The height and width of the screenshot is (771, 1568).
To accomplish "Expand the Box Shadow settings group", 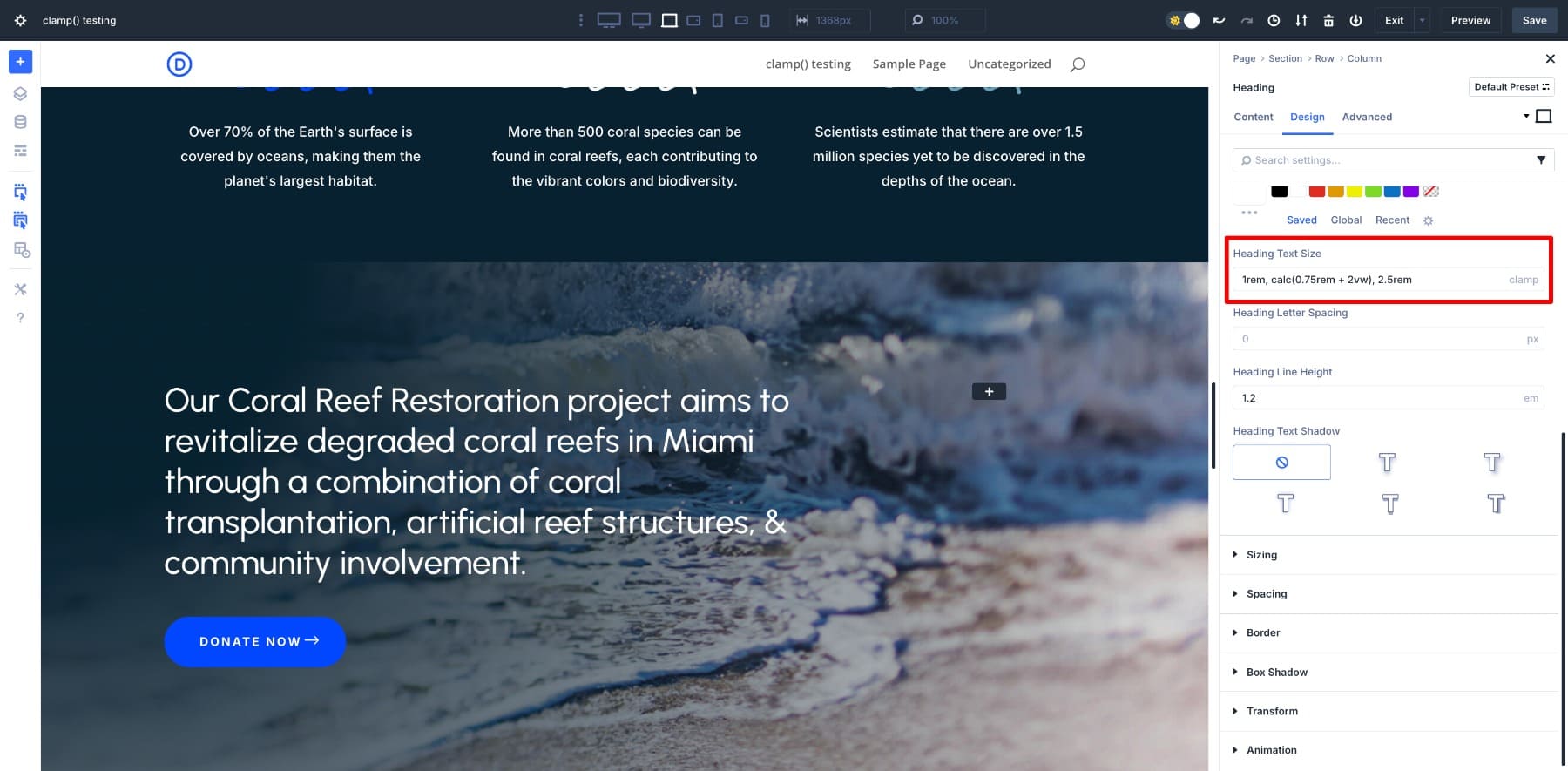I will [x=1276, y=673].
